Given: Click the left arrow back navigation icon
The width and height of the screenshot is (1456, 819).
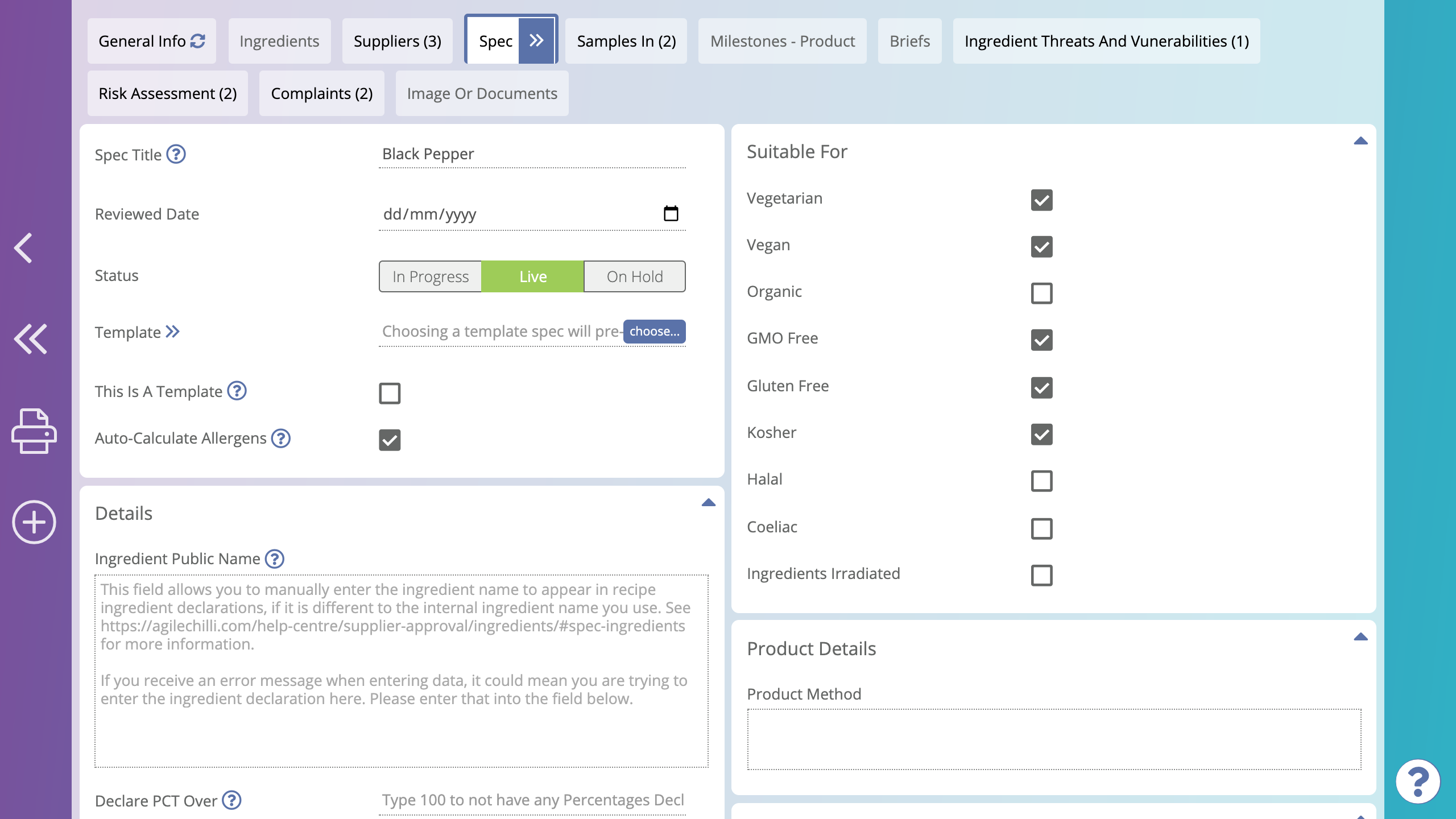Looking at the screenshot, I should [25, 247].
